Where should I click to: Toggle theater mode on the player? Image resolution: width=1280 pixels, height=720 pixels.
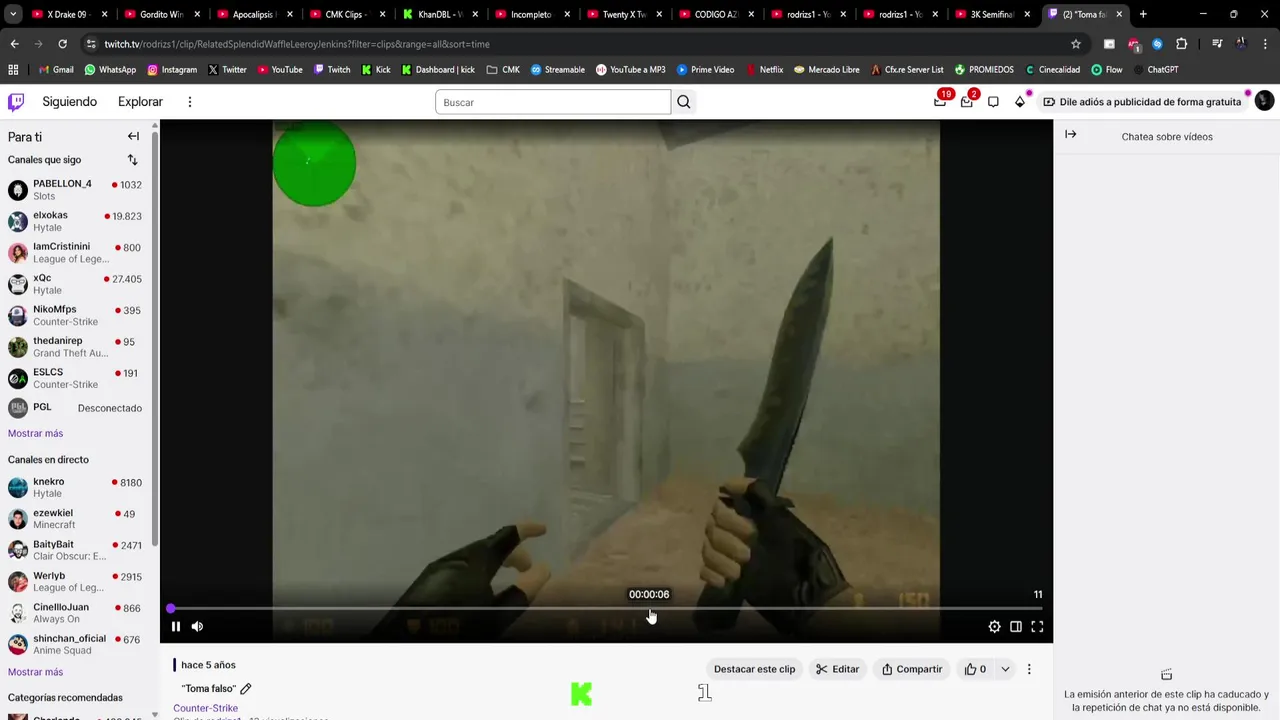(x=1016, y=627)
